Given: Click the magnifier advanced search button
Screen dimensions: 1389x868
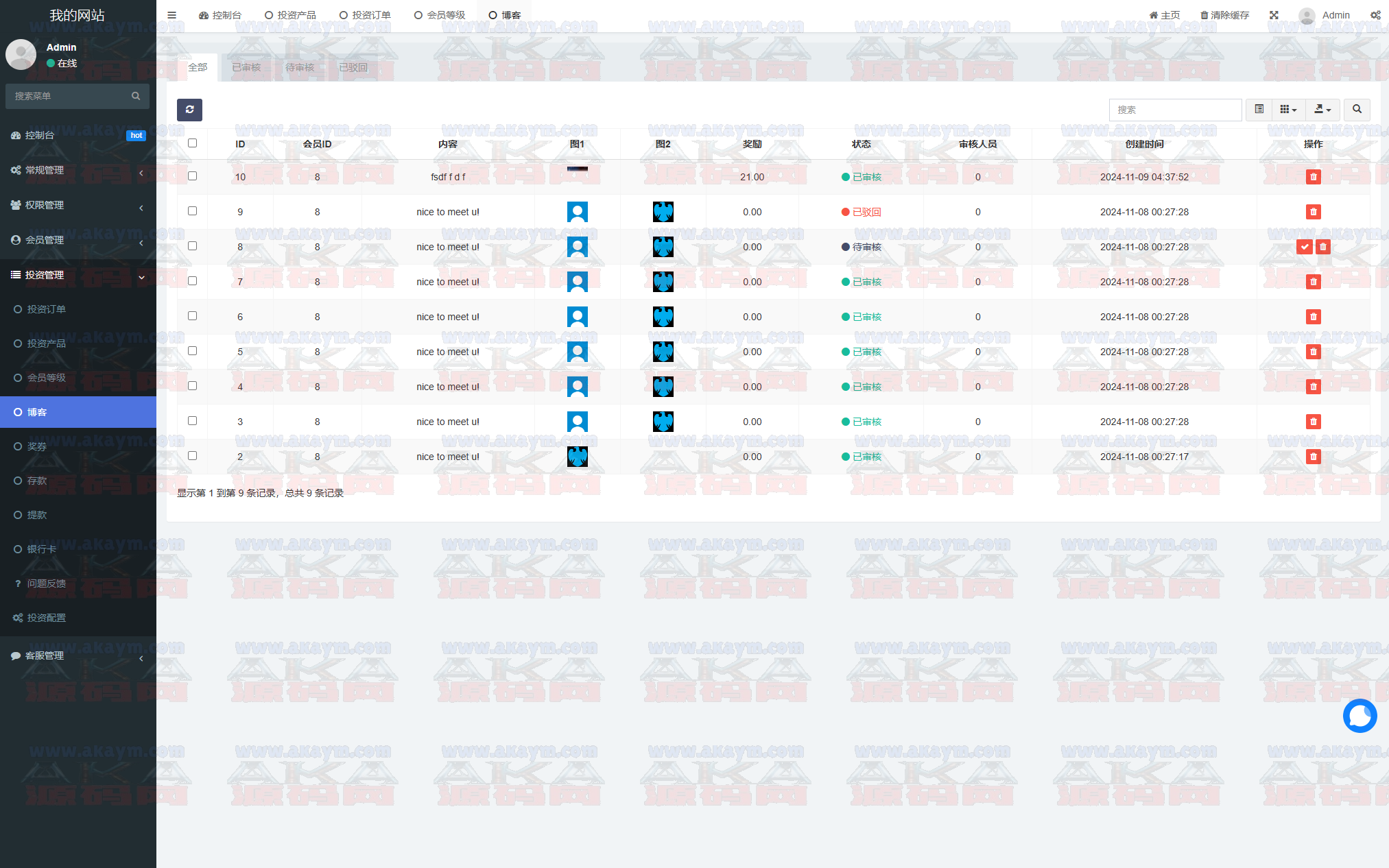Looking at the screenshot, I should click(x=1356, y=110).
